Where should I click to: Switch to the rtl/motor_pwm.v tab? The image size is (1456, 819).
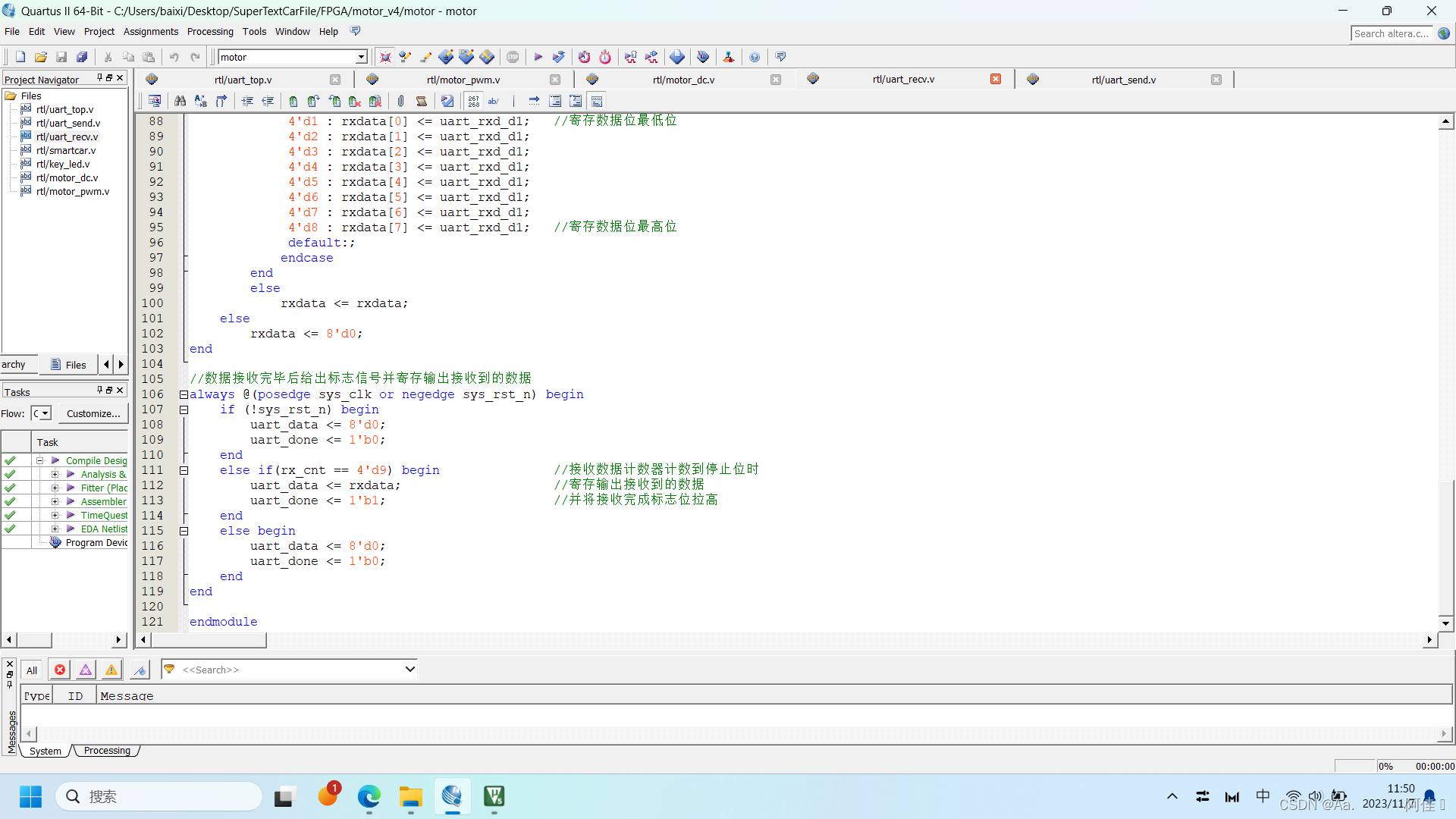coord(463,79)
